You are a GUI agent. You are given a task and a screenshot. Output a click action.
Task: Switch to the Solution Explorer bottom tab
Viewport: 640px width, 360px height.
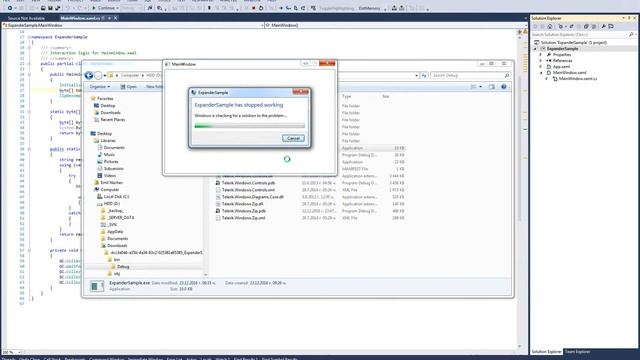[x=547, y=351]
